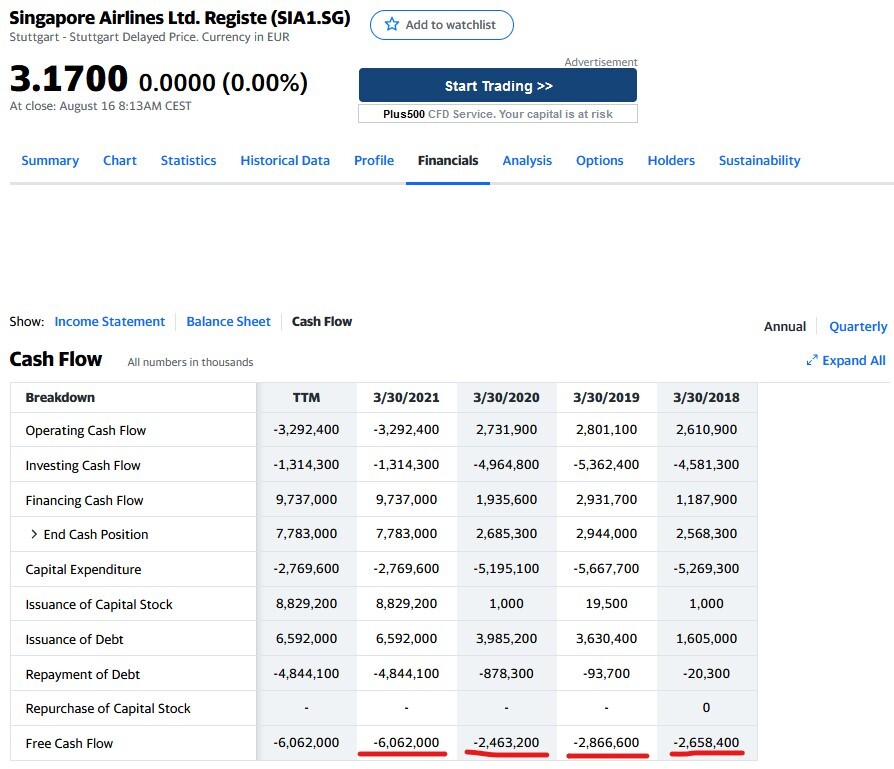Click the Plus500 CFD Service disclaimer
This screenshot has height=769, width=894.
497,114
